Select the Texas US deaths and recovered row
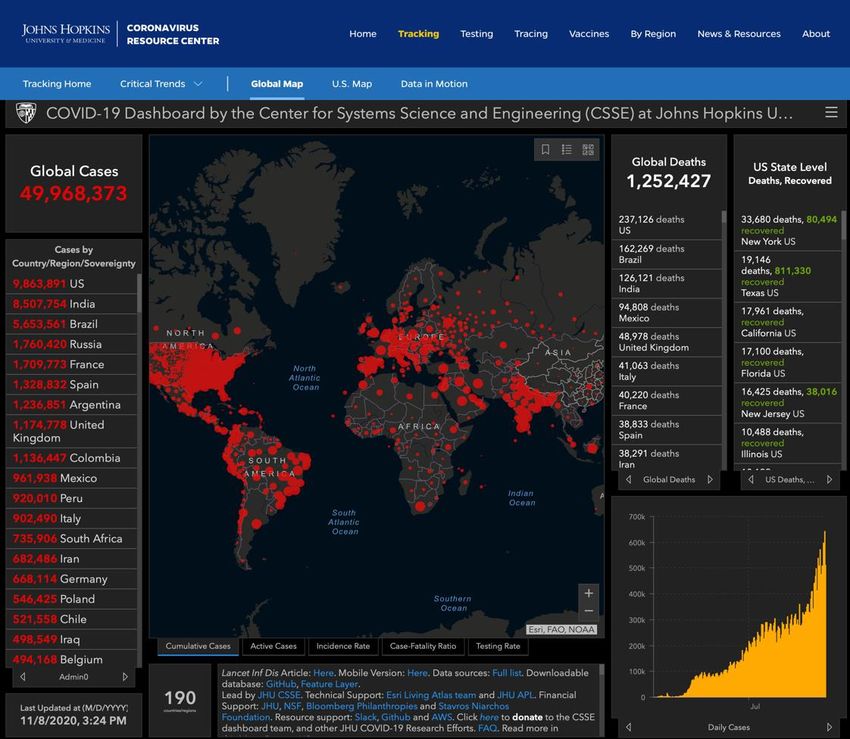This screenshot has height=739, width=850. pyautogui.click(x=788, y=277)
